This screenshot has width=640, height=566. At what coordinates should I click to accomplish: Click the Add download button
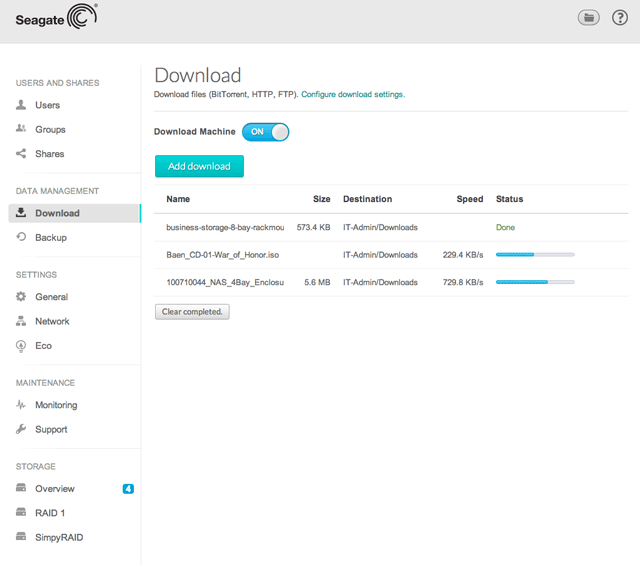[199, 166]
